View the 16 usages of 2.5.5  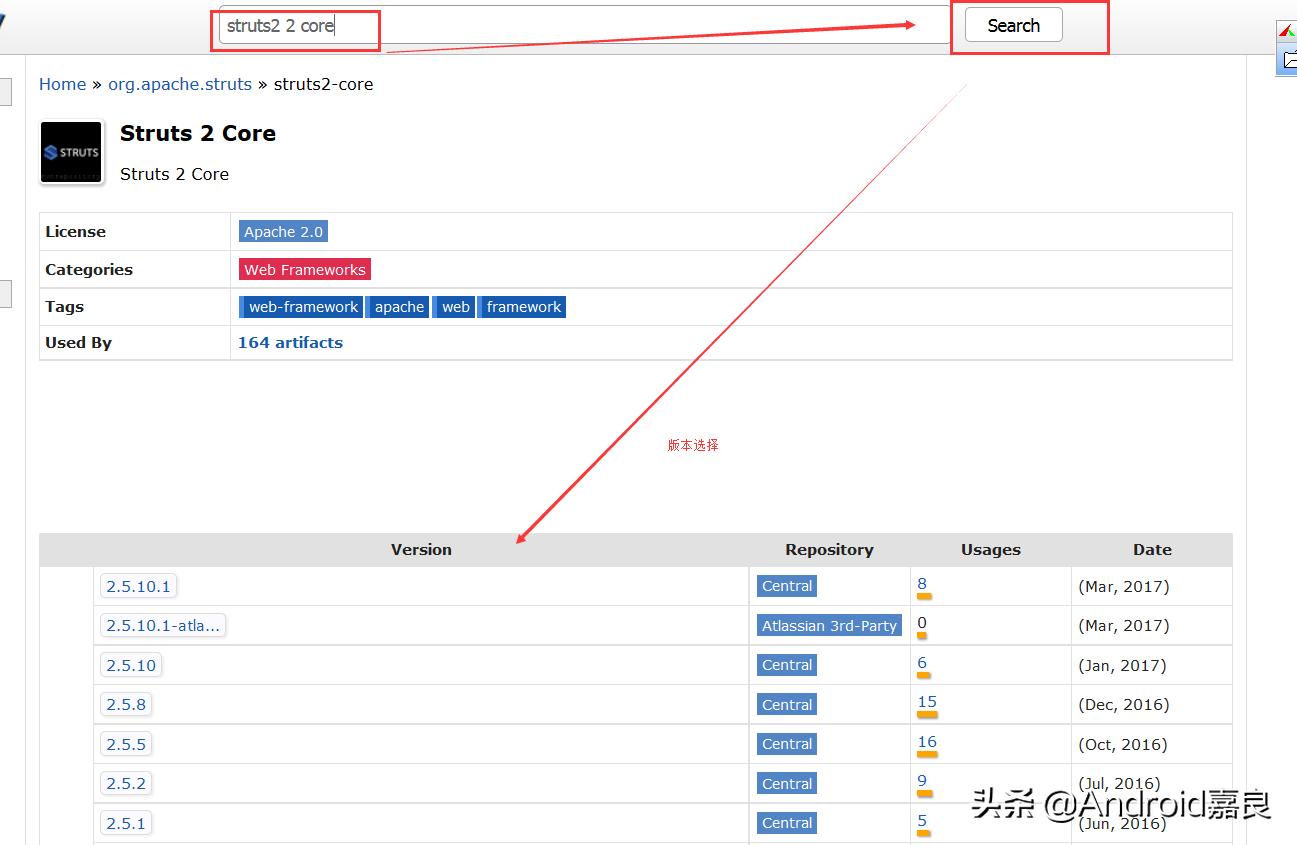(927, 742)
